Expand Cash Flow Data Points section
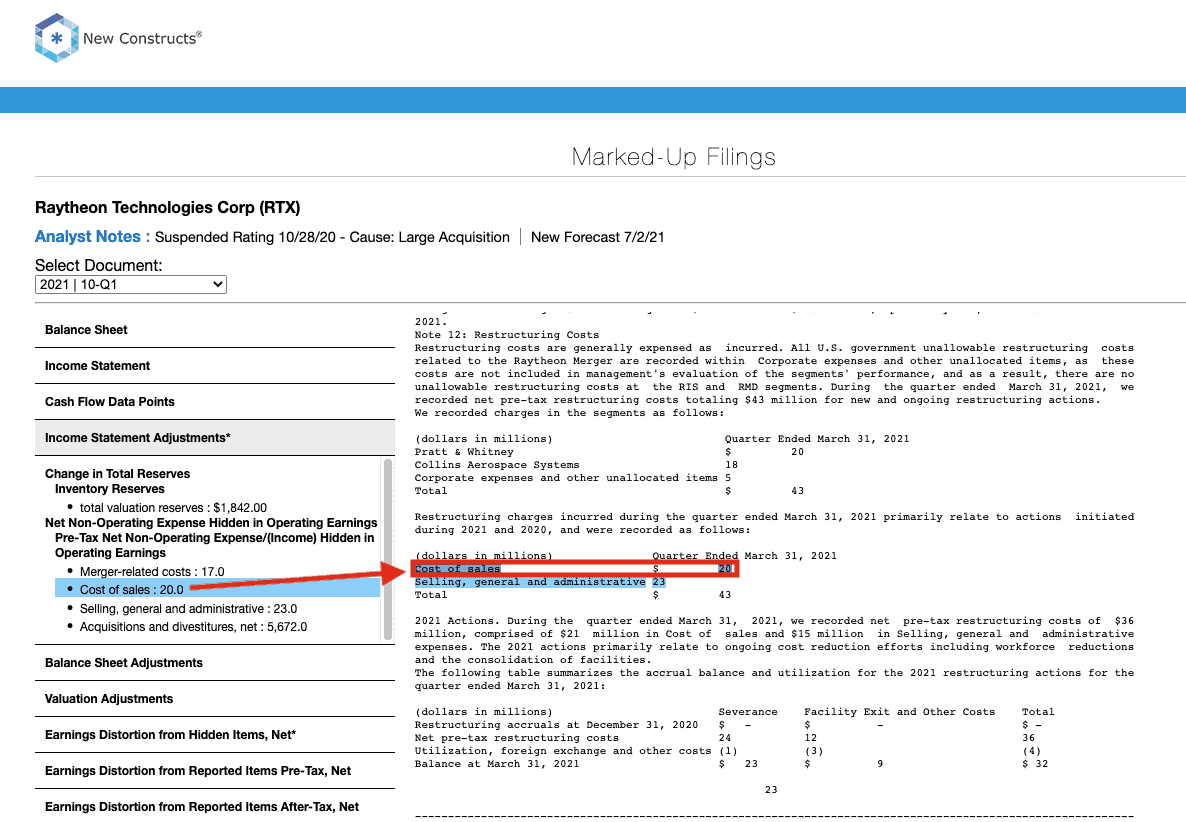Screen dimensions: 1186x822 click(215, 402)
